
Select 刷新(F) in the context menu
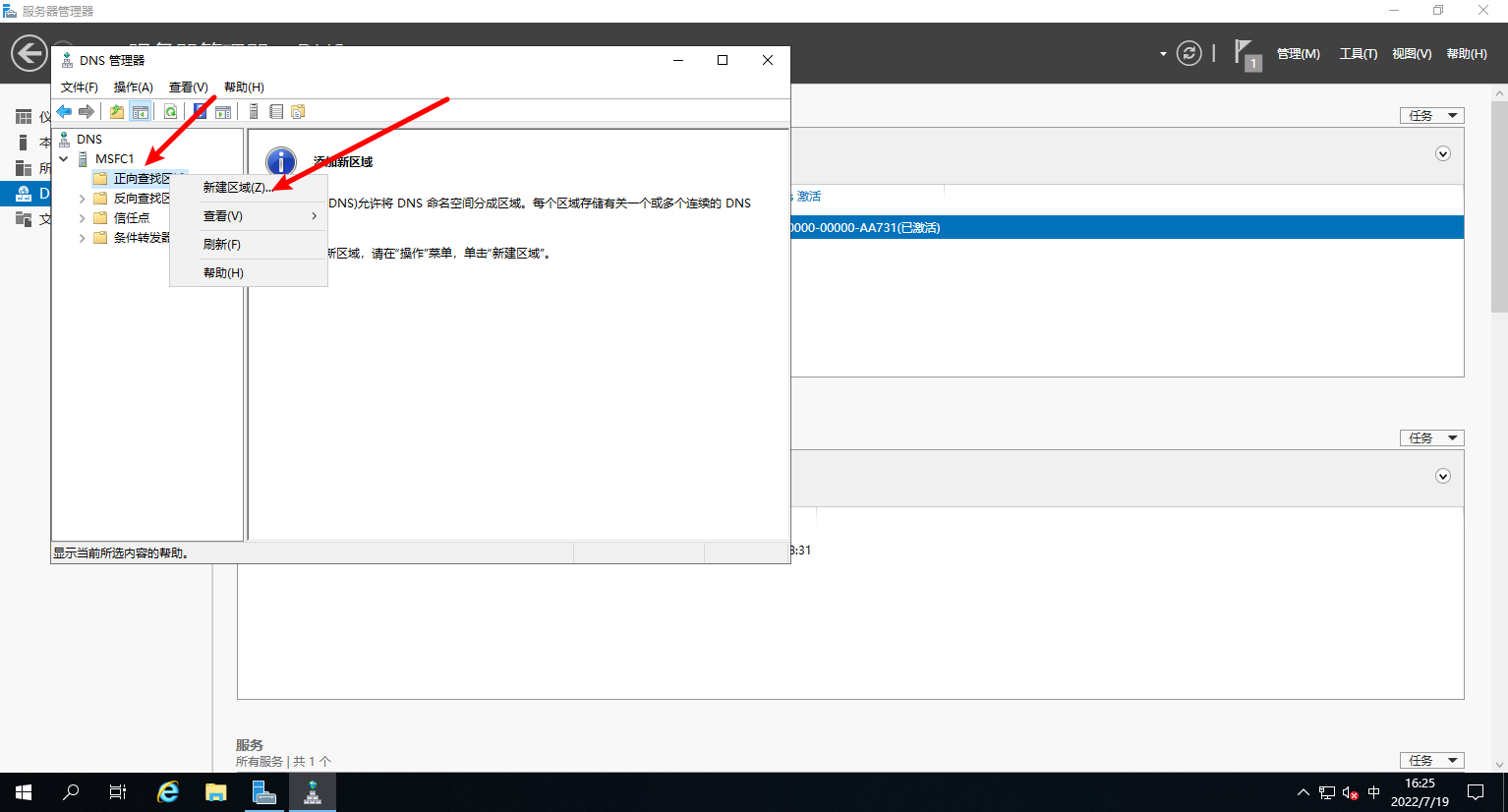click(222, 245)
